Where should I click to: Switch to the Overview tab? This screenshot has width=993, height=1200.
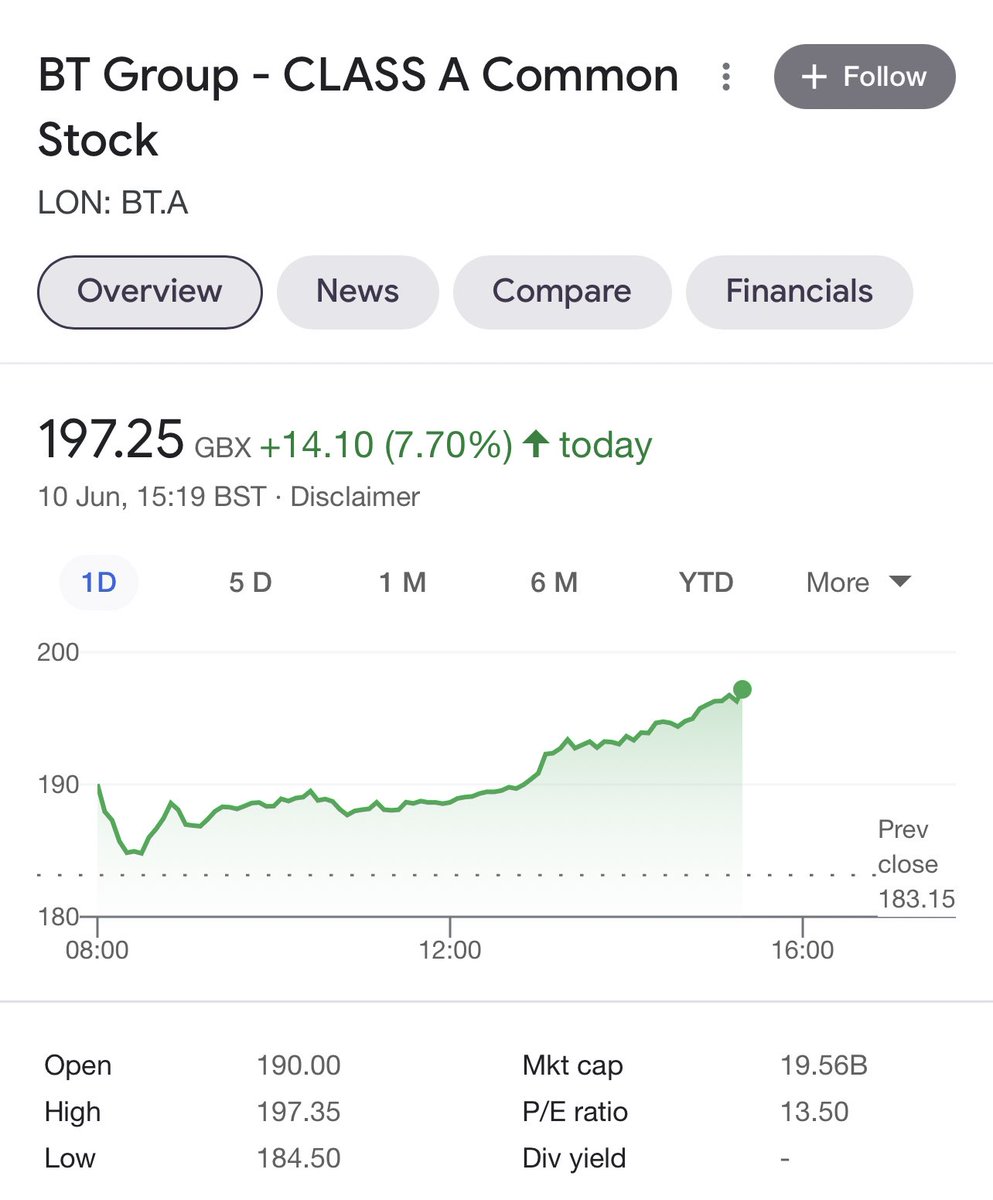tap(150, 292)
